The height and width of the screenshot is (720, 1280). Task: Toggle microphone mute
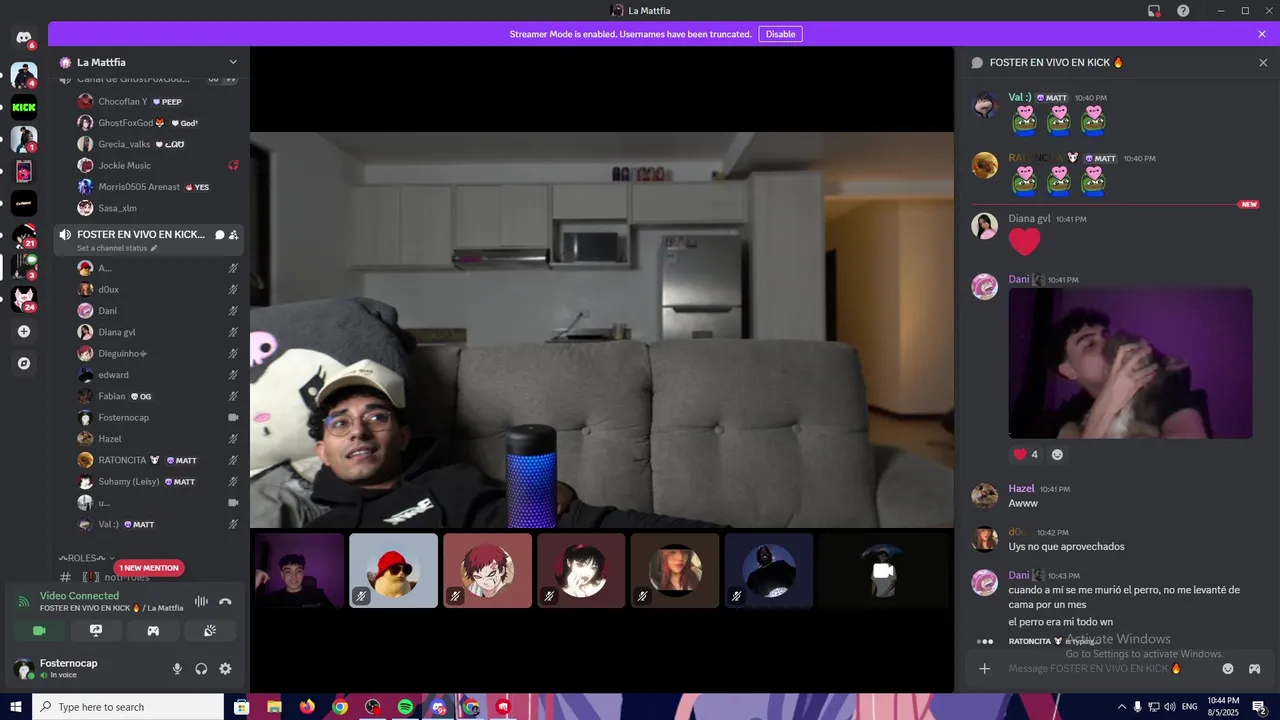point(177,669)
